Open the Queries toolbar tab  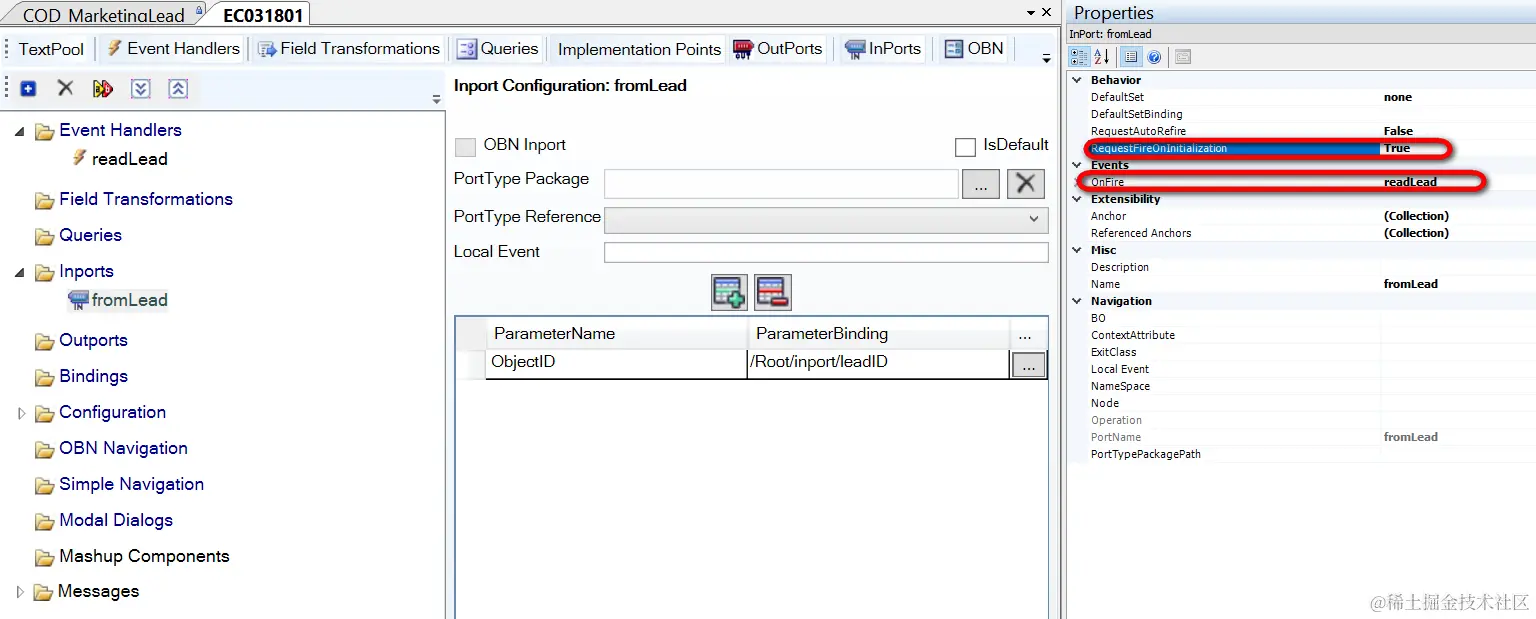click(x=498, y=48)
